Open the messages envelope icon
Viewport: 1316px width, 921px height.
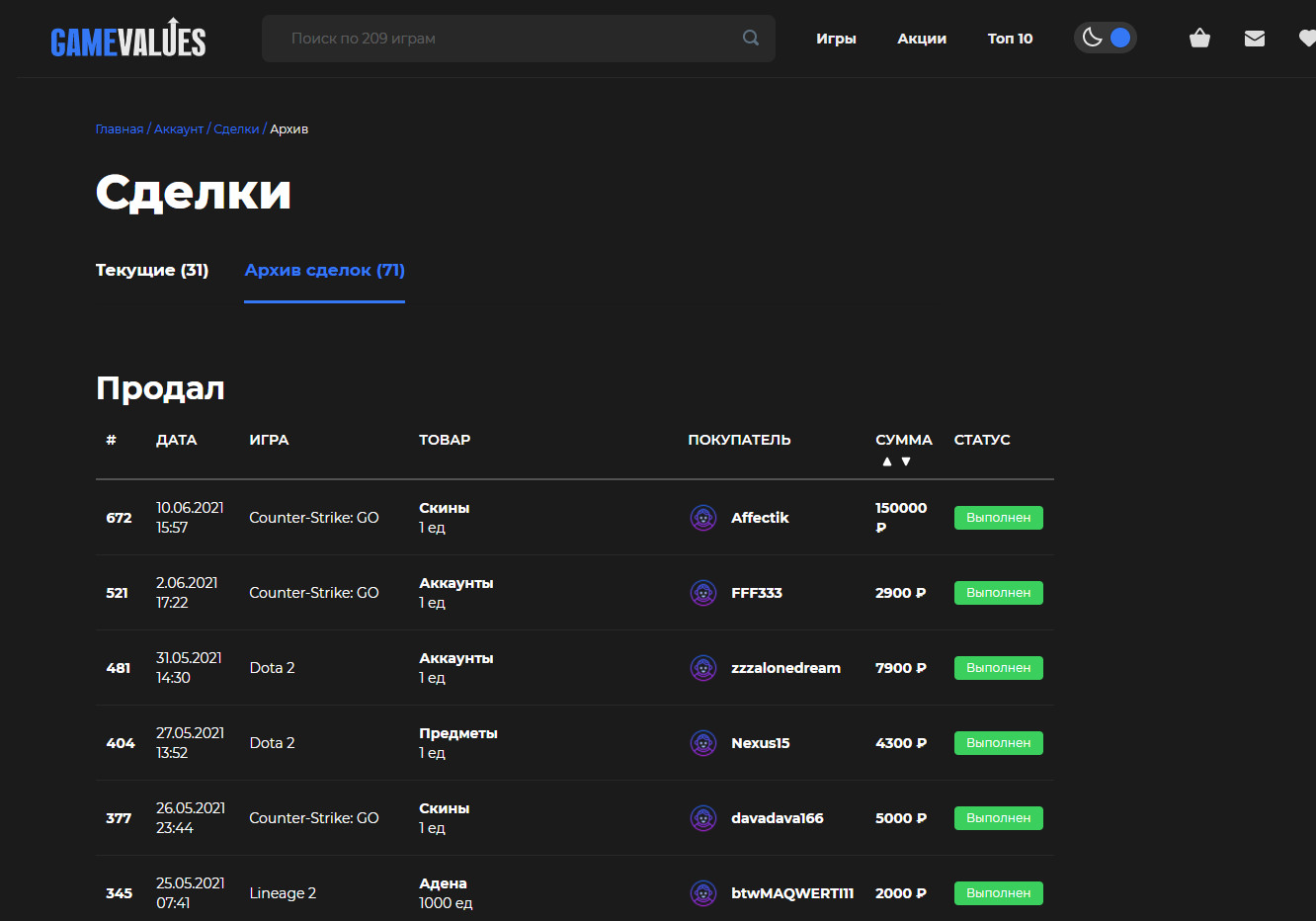[1254, 39]
